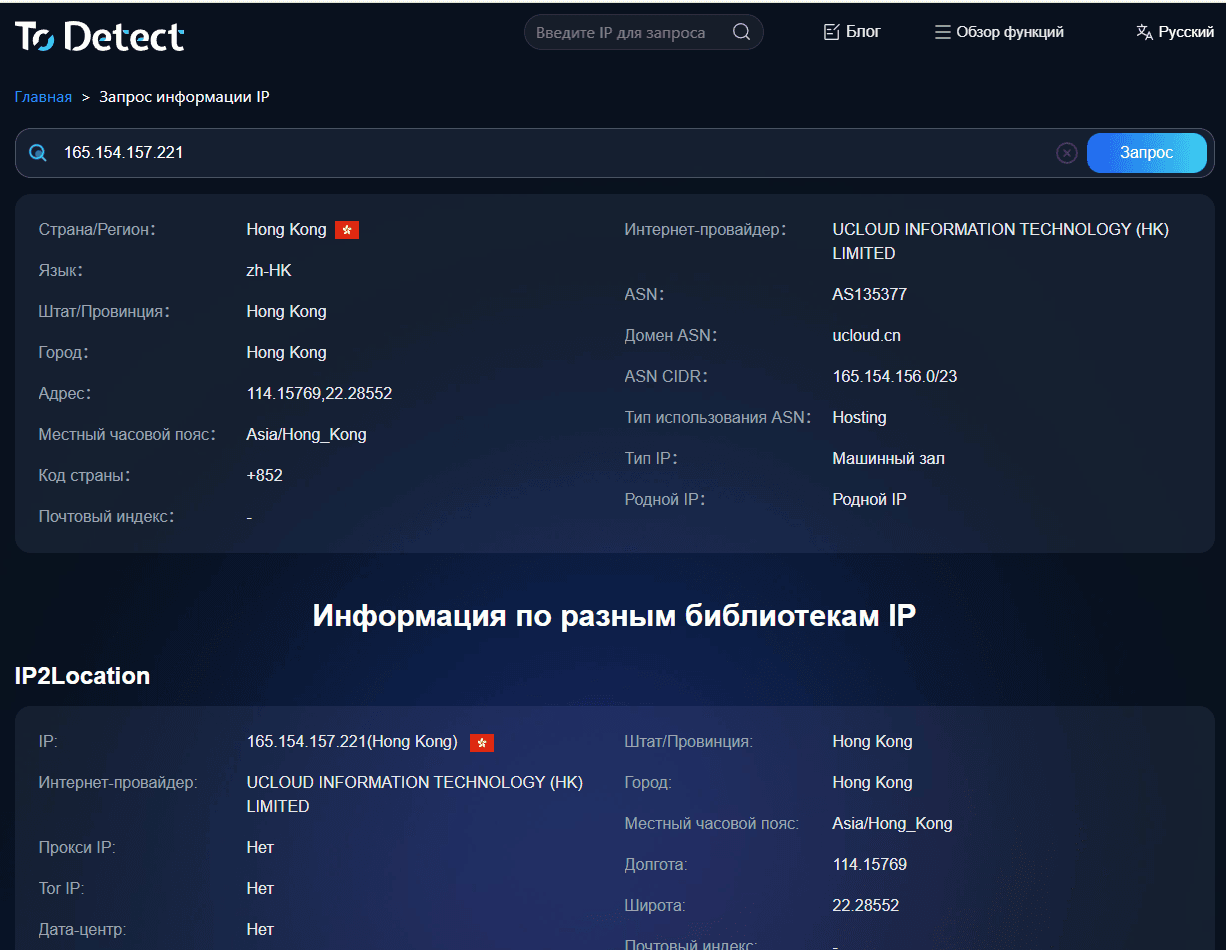Open the Главная link
The width and height of the screenshot is (1226, 950).
[x=43, y=96]
